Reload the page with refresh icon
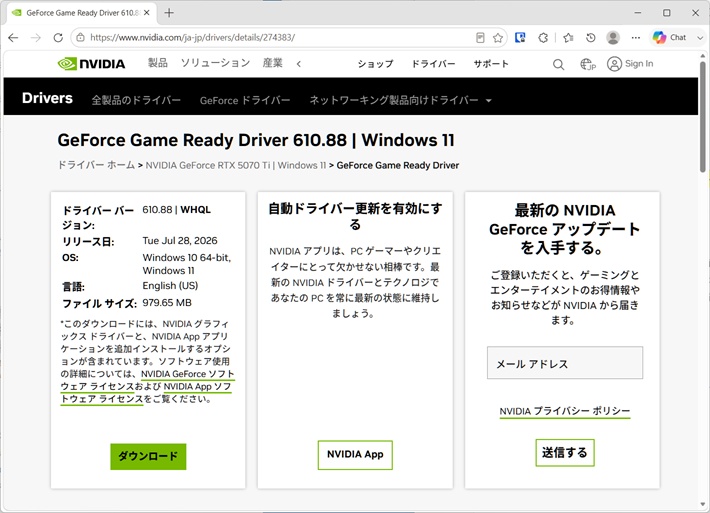710x513 pixels. [x=58, y=38]
